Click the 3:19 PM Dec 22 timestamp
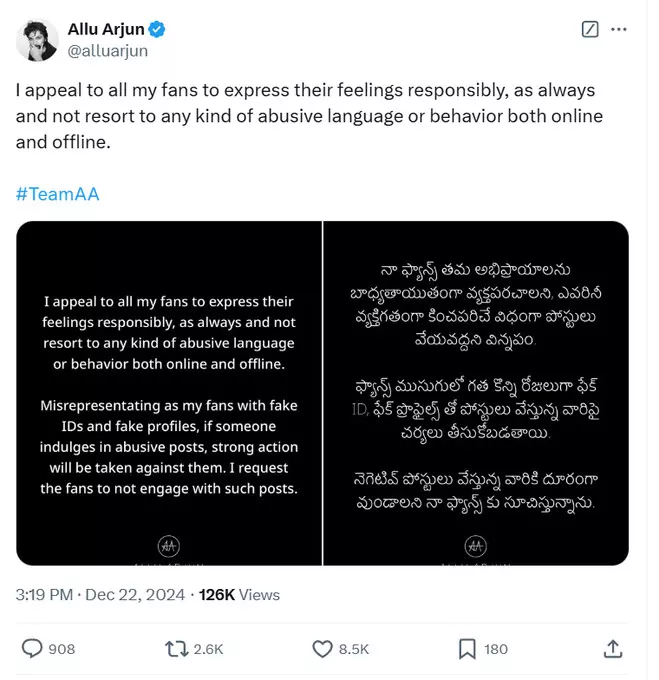This screenshot has height=680, width=659. [x=100, y=594]
